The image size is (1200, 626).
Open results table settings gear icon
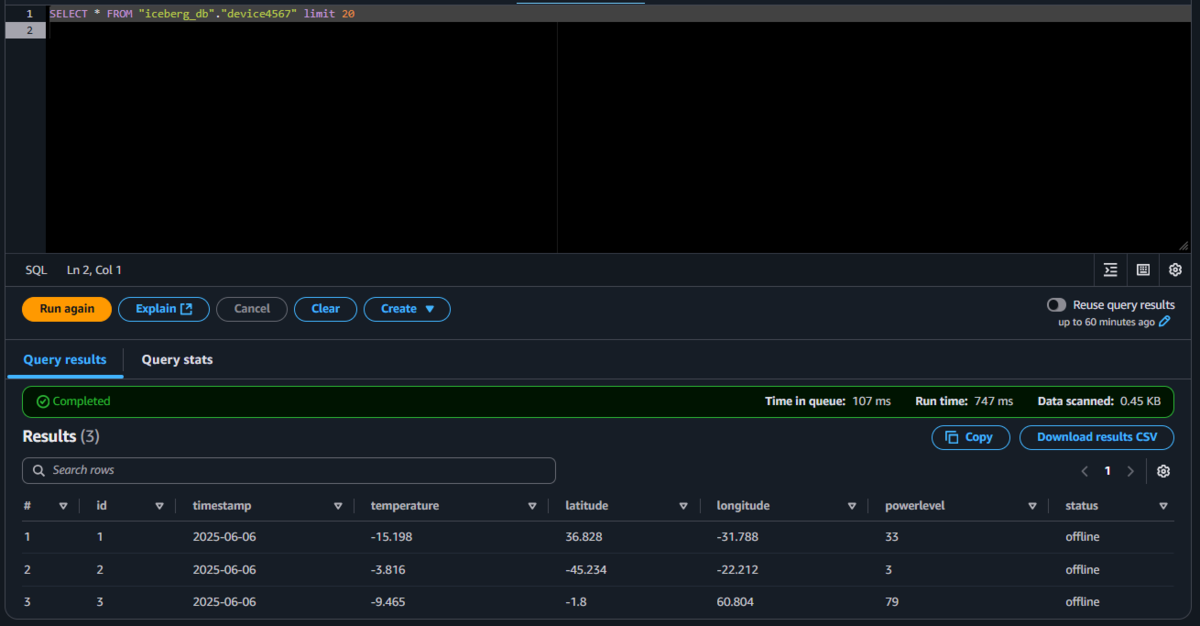(1163, 471)
